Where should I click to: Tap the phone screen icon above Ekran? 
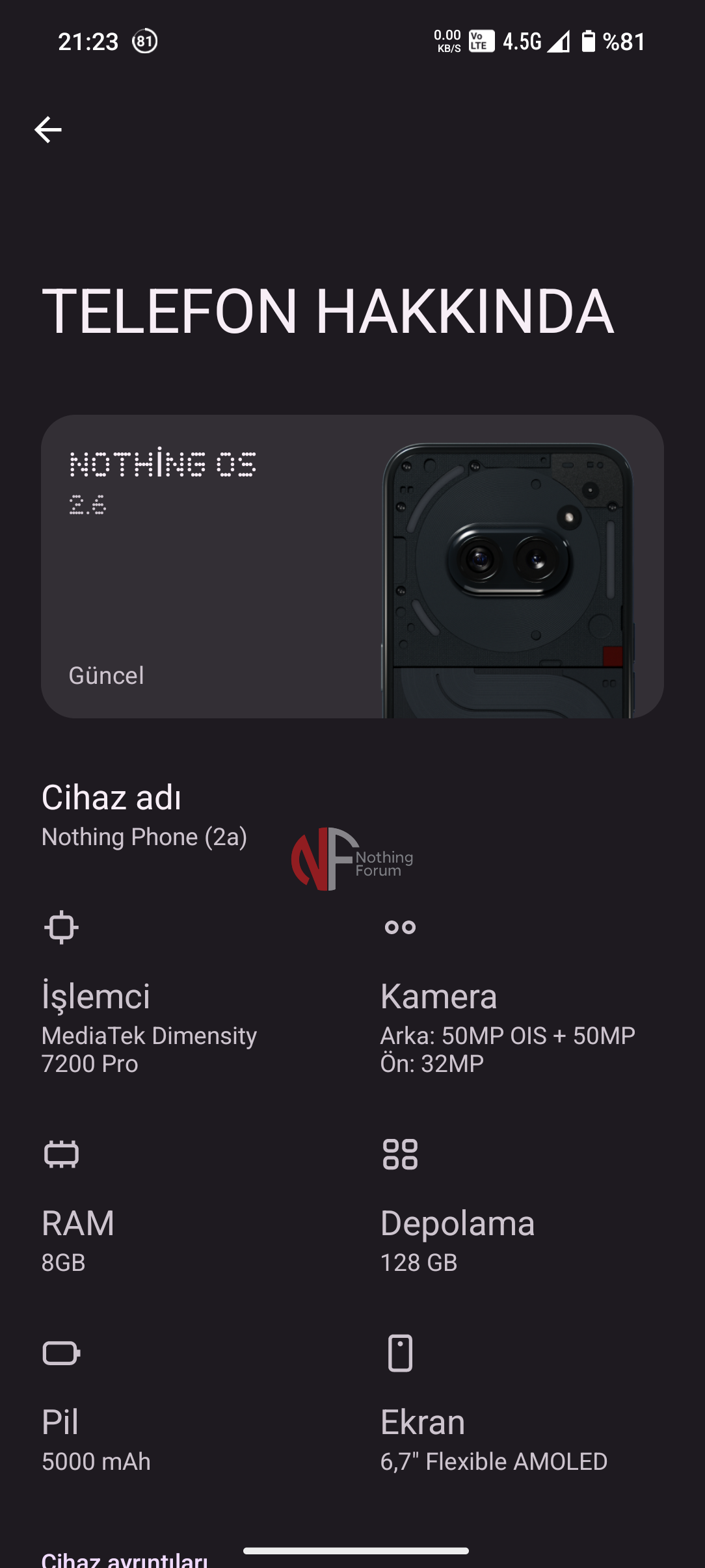tap(400, 1353)
